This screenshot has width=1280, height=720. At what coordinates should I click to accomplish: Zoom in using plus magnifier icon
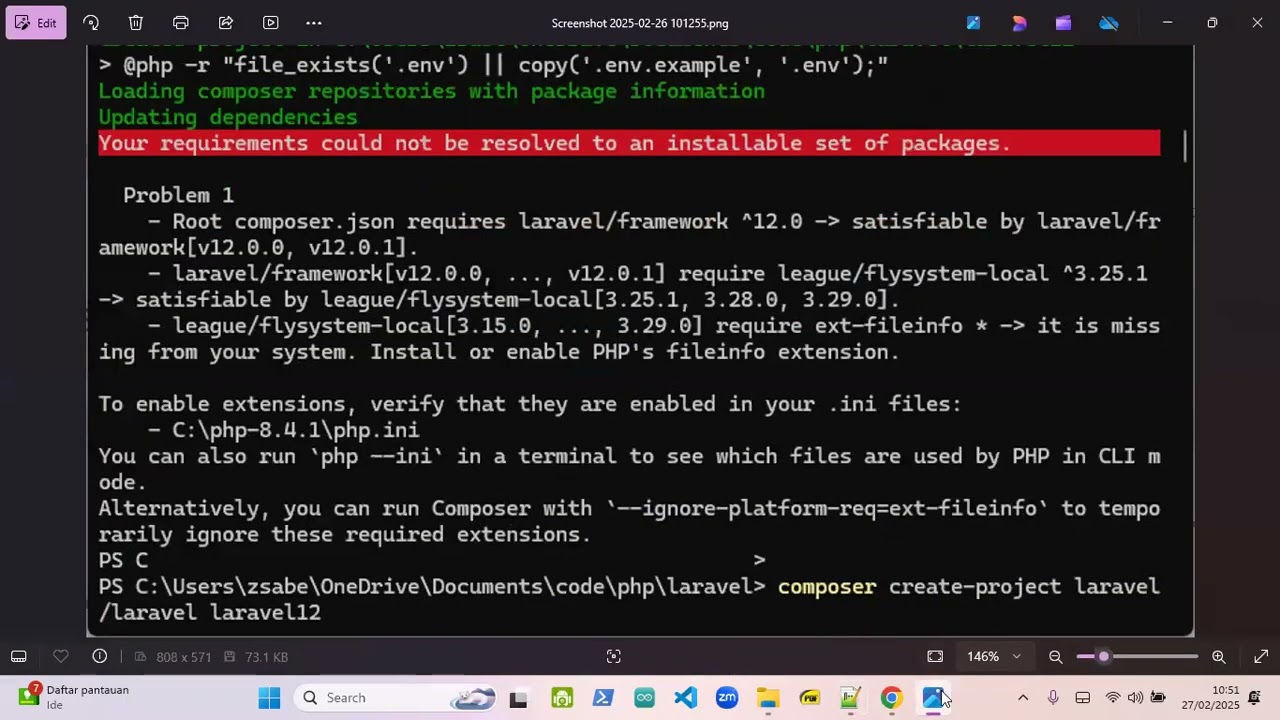click(x=1218, y=657)
